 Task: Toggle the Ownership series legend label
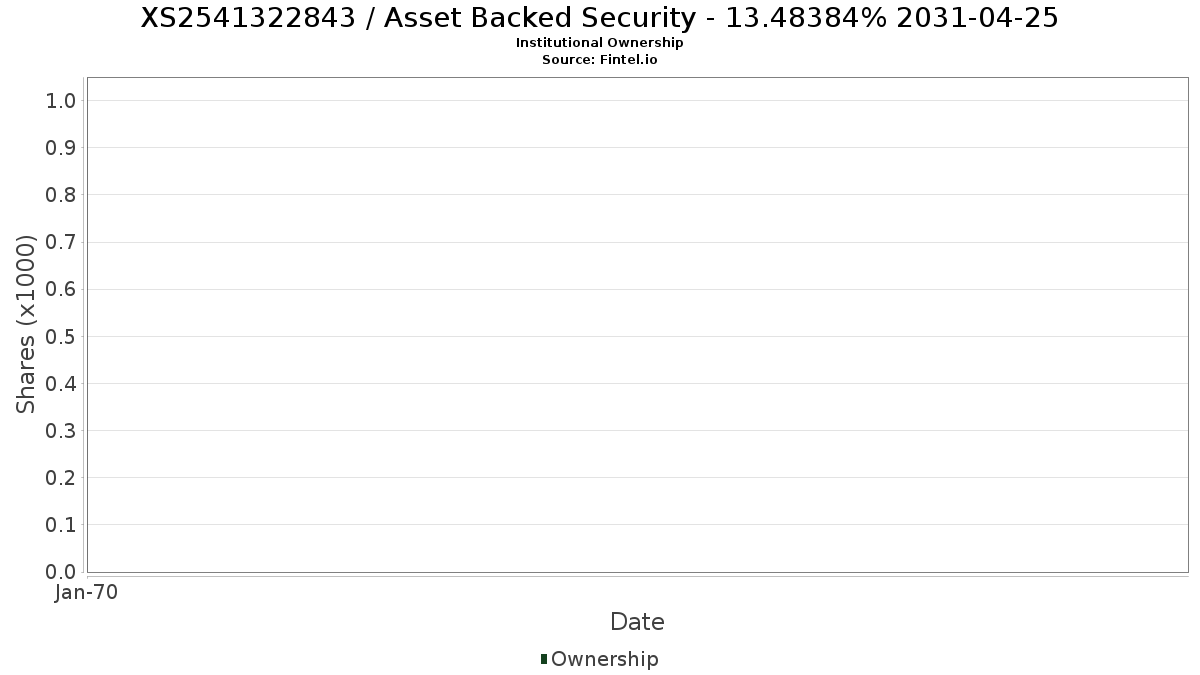[604, 659]
